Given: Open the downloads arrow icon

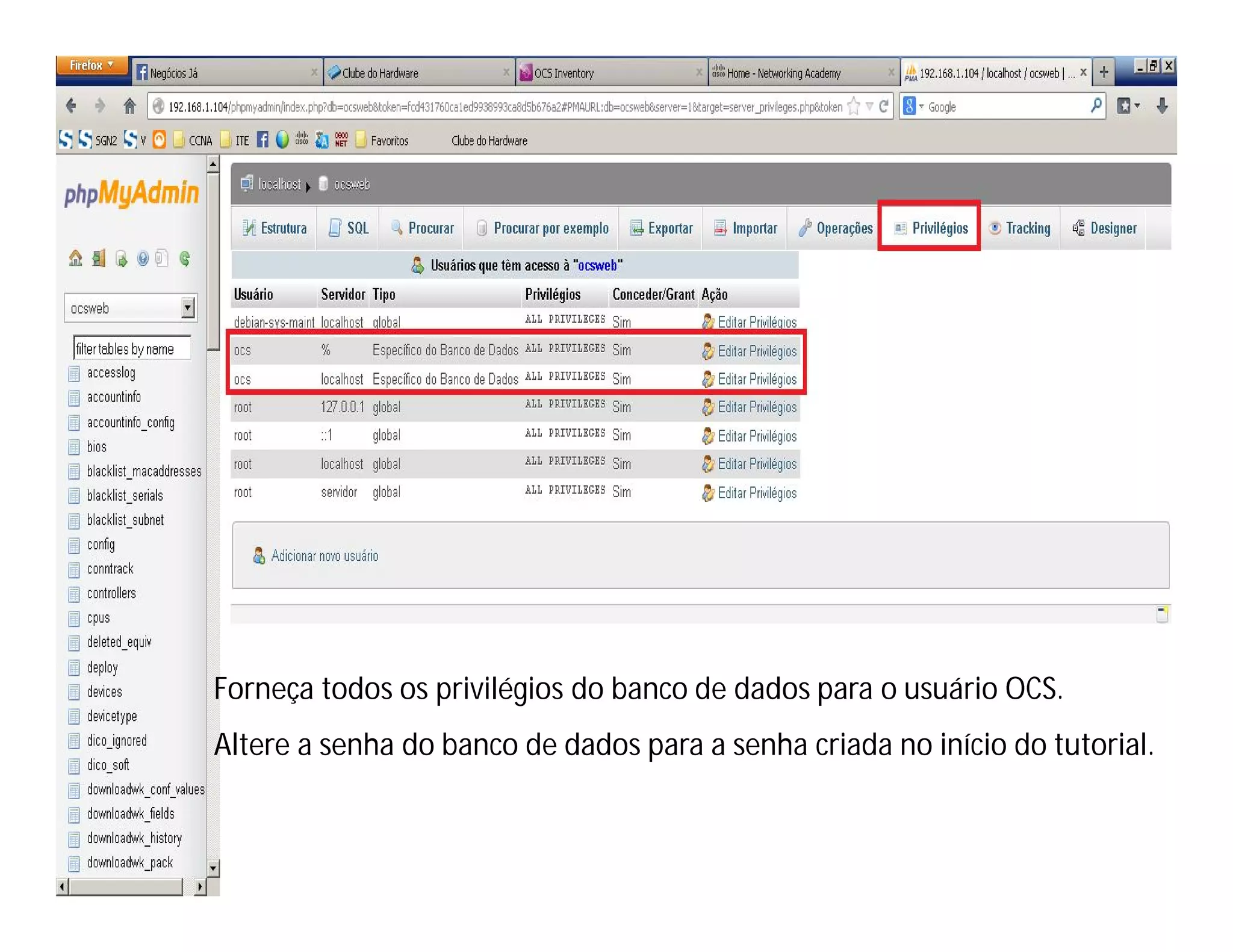Looking at the screenshot, I should click(x=1162, y=107).
